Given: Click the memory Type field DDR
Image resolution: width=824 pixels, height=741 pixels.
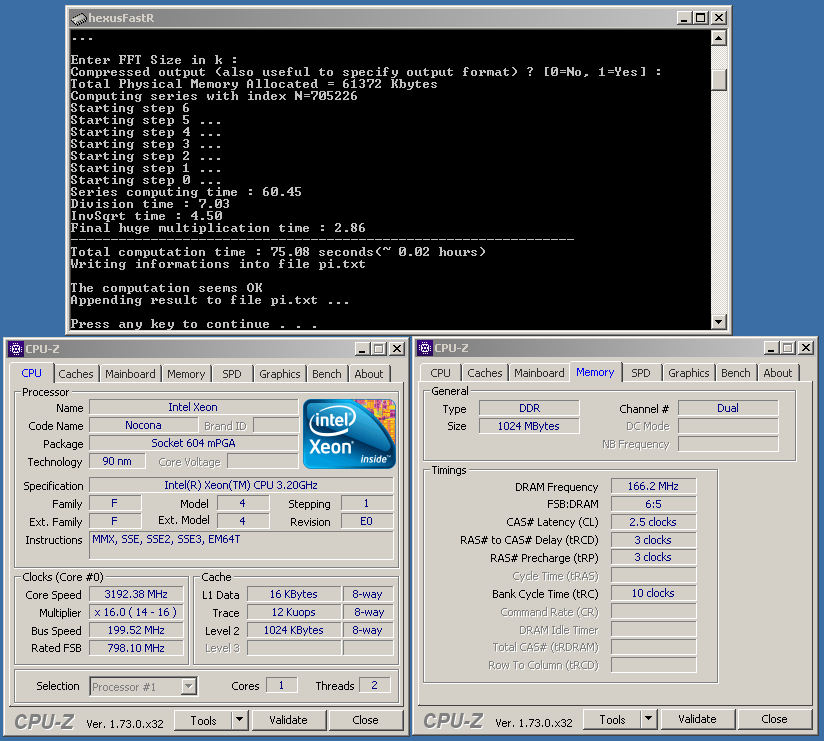Looking at the screenshot, I should (x=529, y=408).
